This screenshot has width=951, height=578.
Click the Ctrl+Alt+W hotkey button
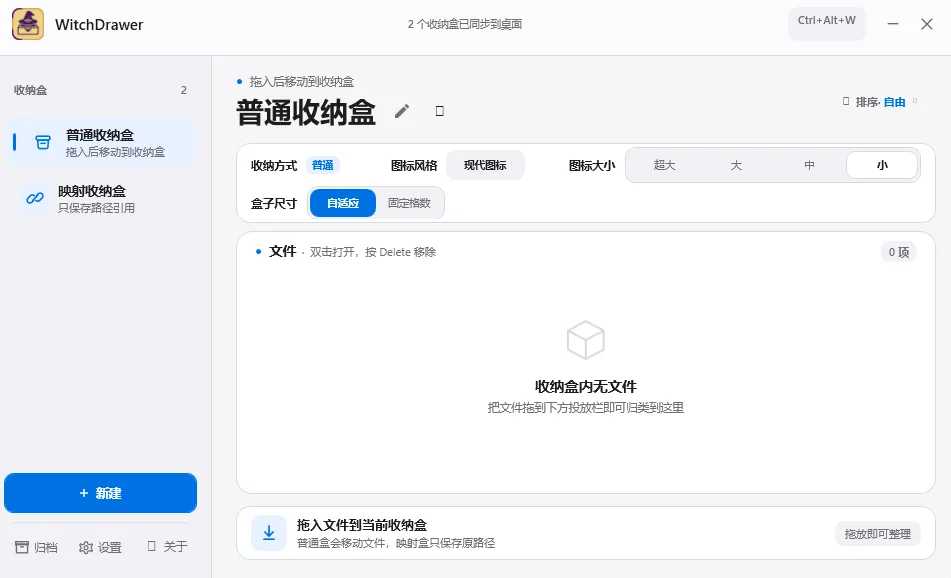[x=827, y=23]
